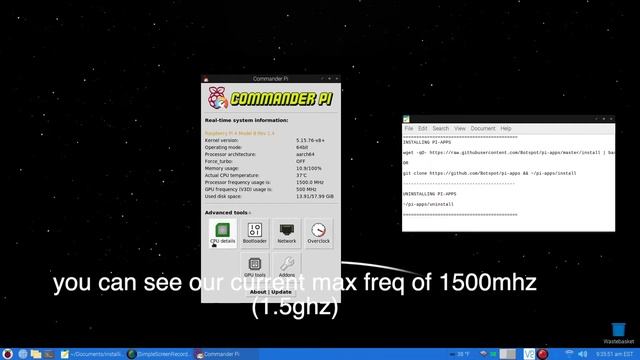The image size is (640, 360).
Task: Click the 'UNINSTALLING PI-APPS' line in editor
Action: click(x=429, y=194)
